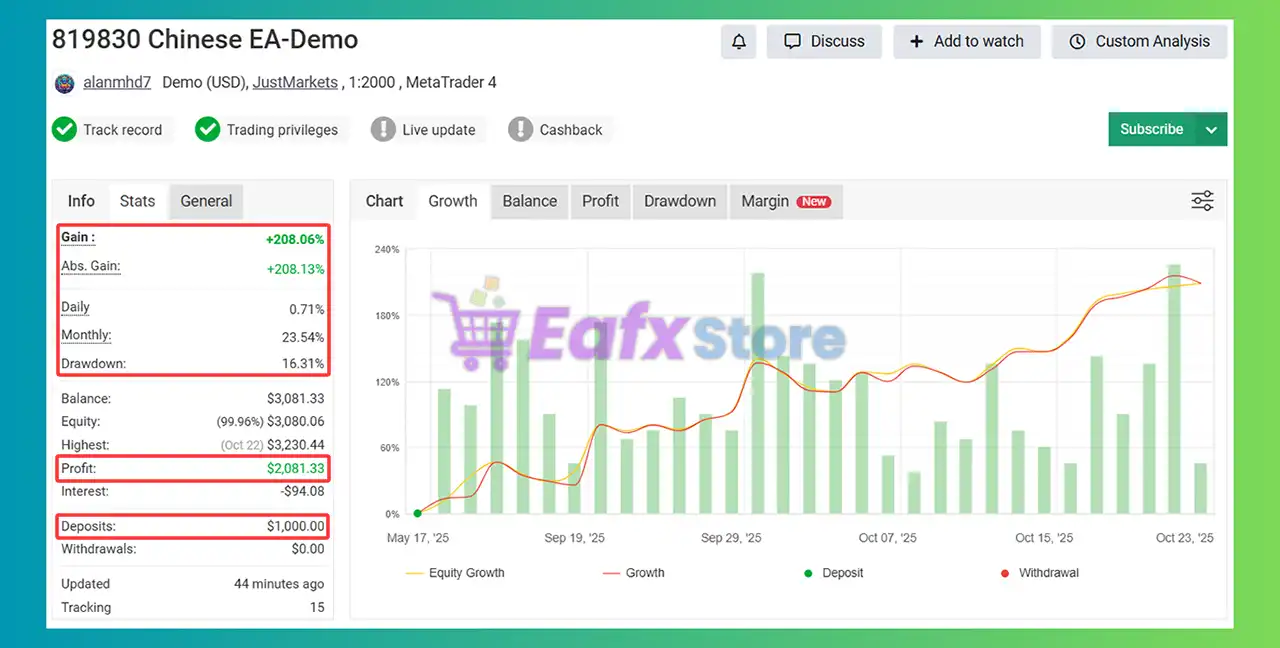Image resolution: width=1280 pixels, height=648 pixels.
Task: Toggle the Growth legend series
Action: [633, 573]
